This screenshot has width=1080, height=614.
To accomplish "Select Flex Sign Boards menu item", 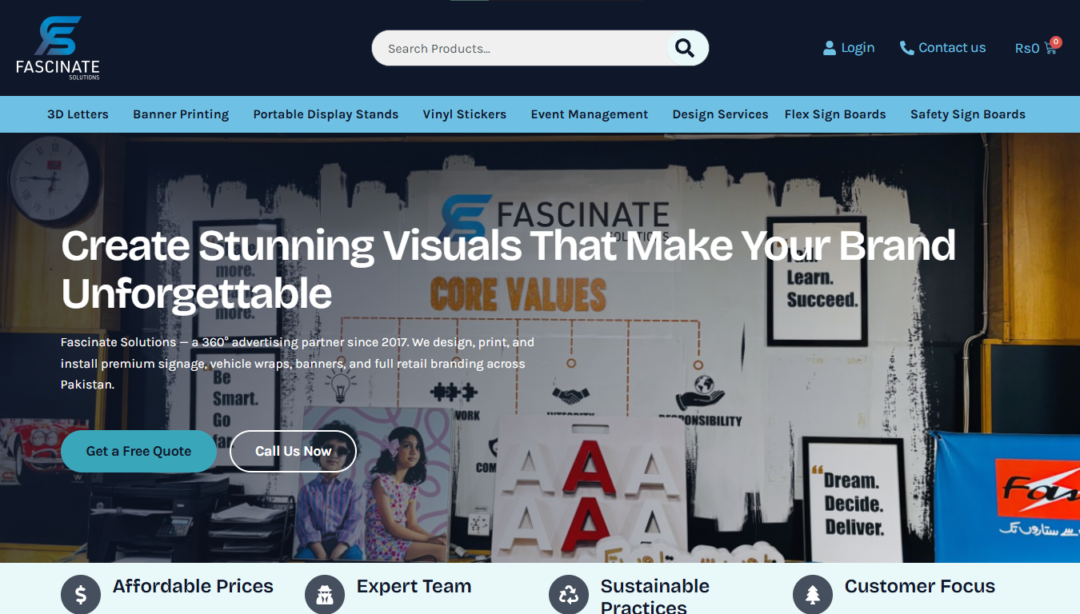I will click(x=835, y=114).
